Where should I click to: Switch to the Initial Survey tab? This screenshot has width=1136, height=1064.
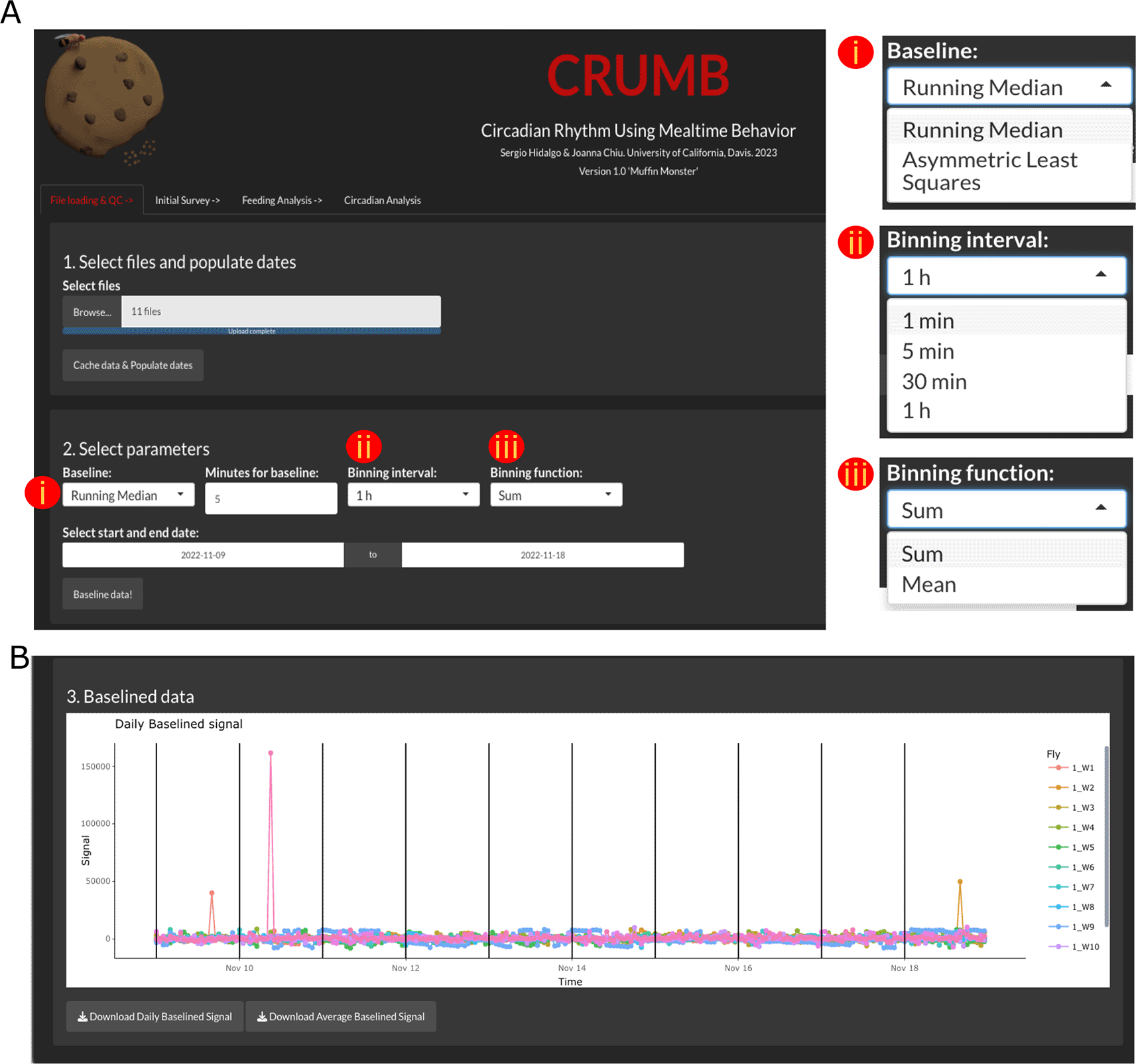[187, 200]
